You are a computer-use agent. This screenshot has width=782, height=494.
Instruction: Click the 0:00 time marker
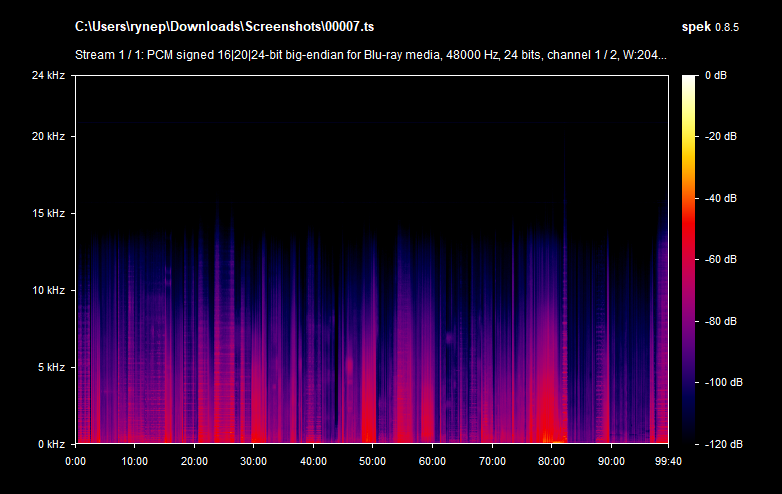pos(75,461)
